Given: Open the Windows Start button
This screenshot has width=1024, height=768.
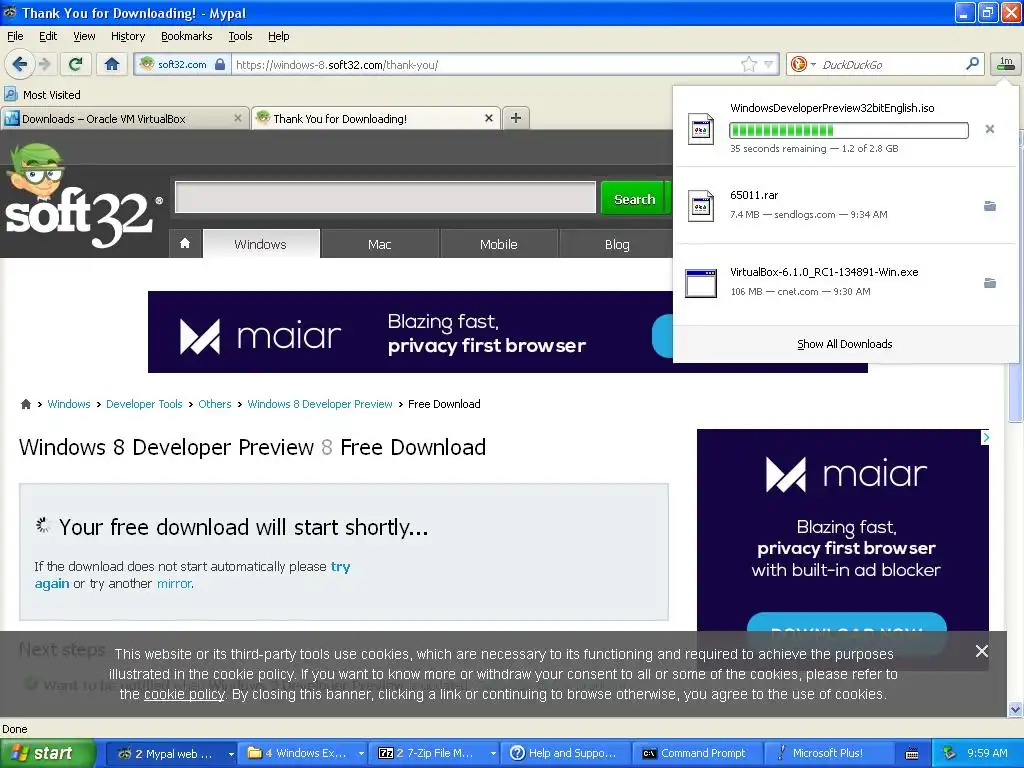Looking at the screenshot, I should [48, 753].
